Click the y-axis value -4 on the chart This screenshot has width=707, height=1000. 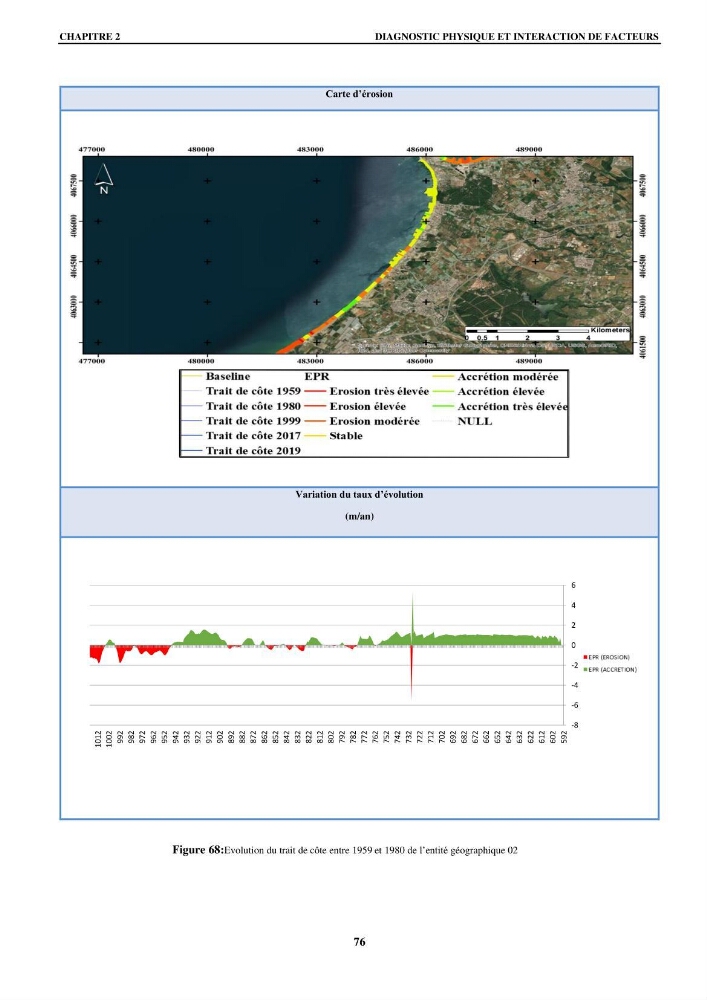coord(574,686)
